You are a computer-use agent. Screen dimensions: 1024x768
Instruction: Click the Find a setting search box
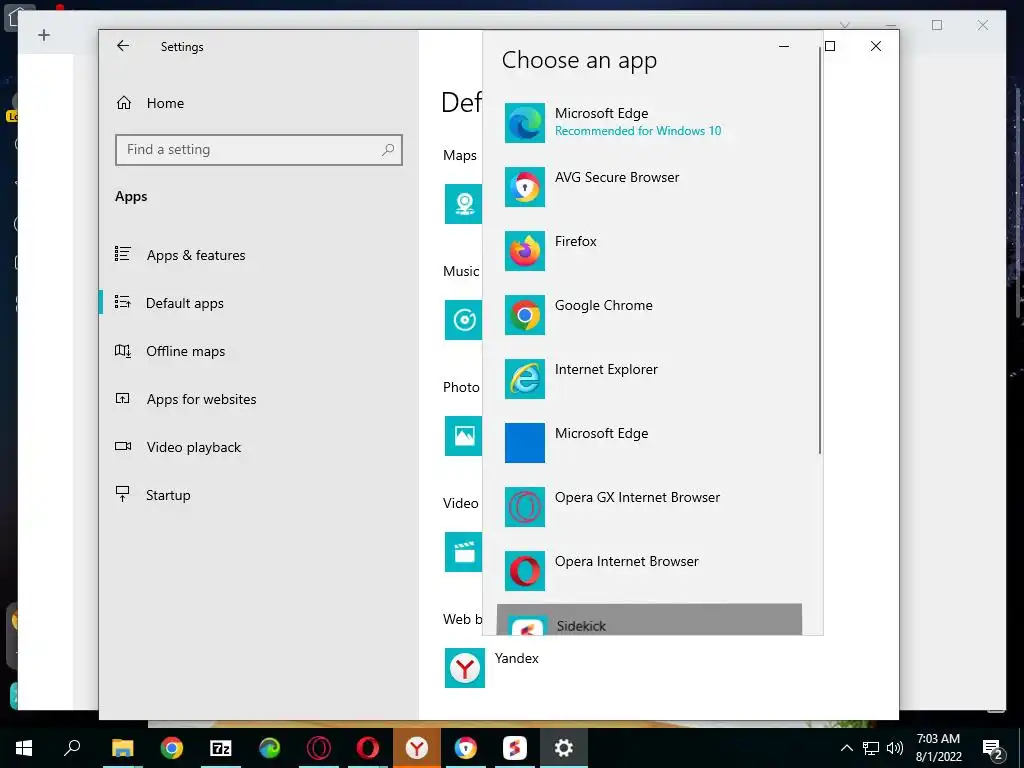tap(259, 150)
